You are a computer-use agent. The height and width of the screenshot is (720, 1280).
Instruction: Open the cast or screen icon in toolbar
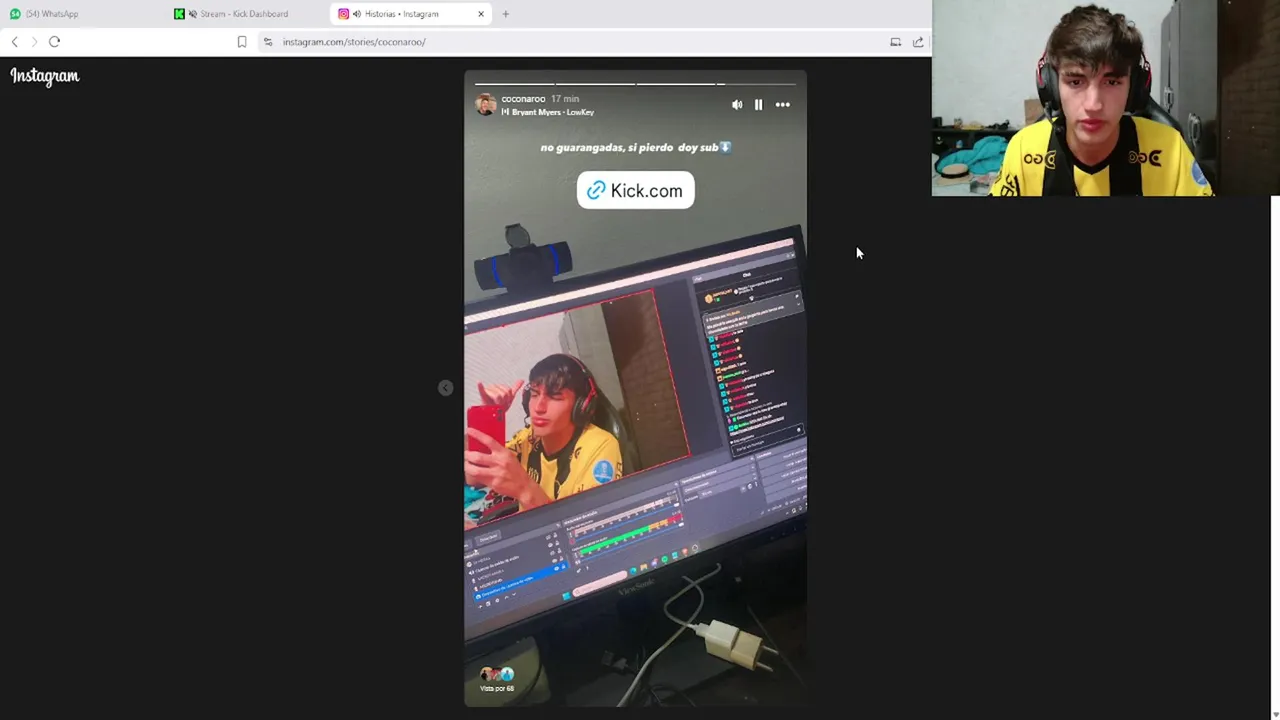pos(895,42)
